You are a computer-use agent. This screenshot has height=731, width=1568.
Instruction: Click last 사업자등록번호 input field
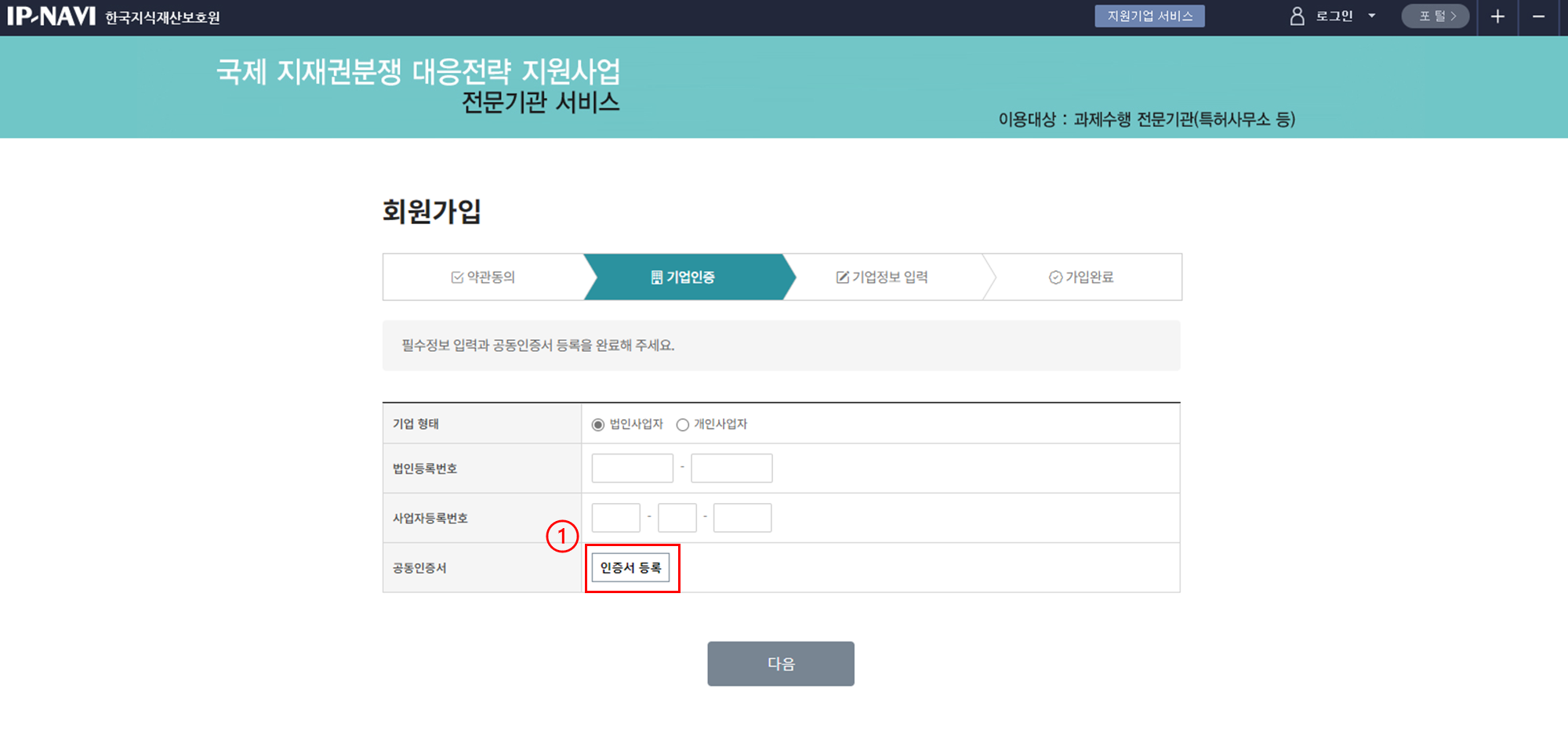742,518
